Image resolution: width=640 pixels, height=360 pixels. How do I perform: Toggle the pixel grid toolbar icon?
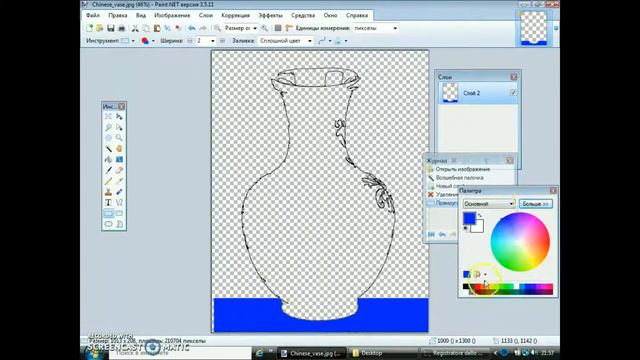pos(278,28)
